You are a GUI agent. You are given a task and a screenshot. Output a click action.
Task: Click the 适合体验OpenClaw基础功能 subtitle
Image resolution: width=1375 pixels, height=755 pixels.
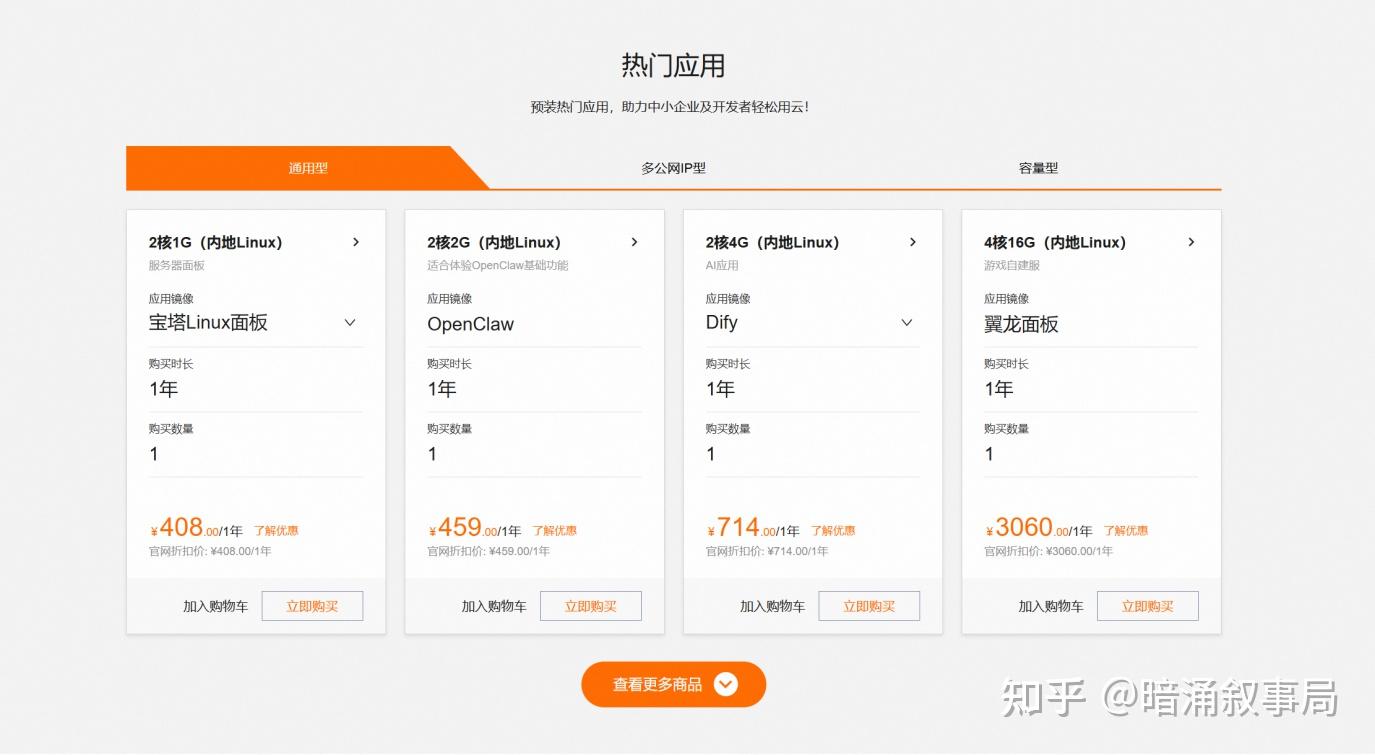498,266
